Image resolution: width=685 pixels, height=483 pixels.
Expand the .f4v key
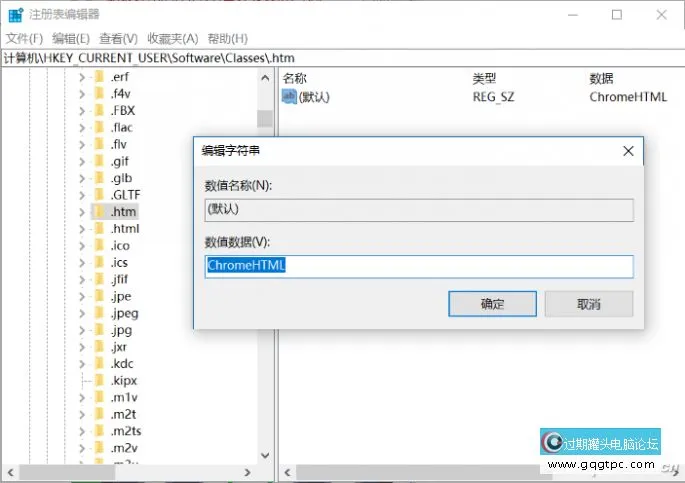[x=82, y=94]
